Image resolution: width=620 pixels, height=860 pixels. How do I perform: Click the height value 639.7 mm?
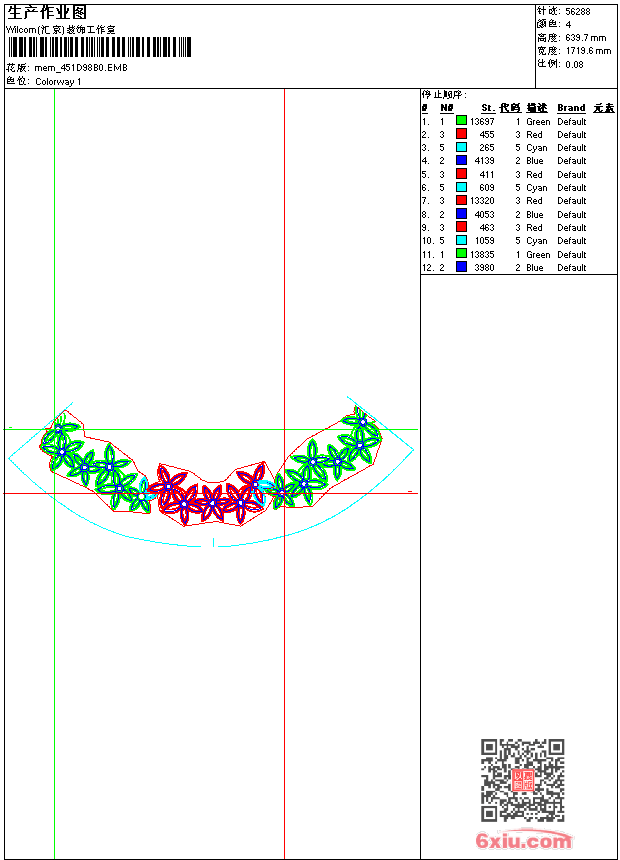click(x=586, y=37)
